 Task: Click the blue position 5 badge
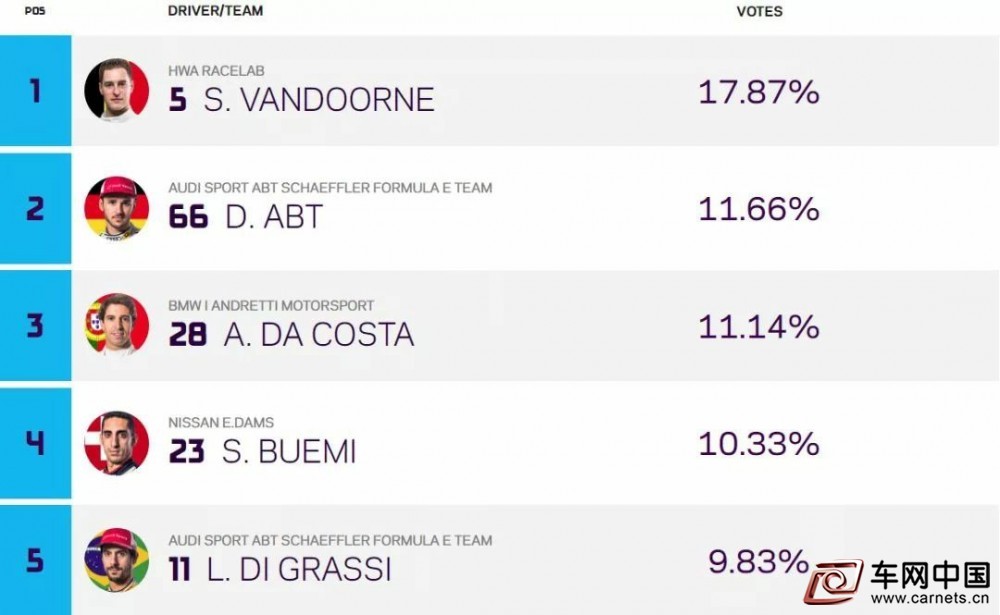pos(36,560)
